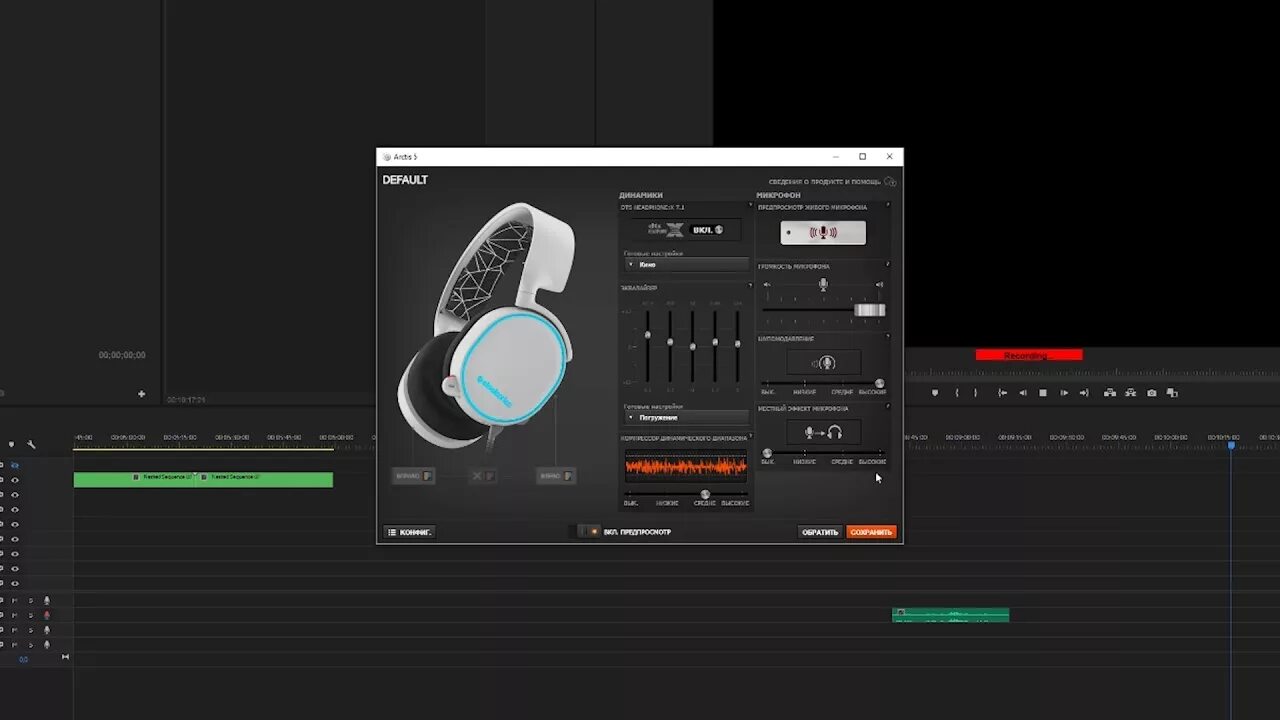
Task: Click the КОНФИГ. button
Action: (409, 532)
